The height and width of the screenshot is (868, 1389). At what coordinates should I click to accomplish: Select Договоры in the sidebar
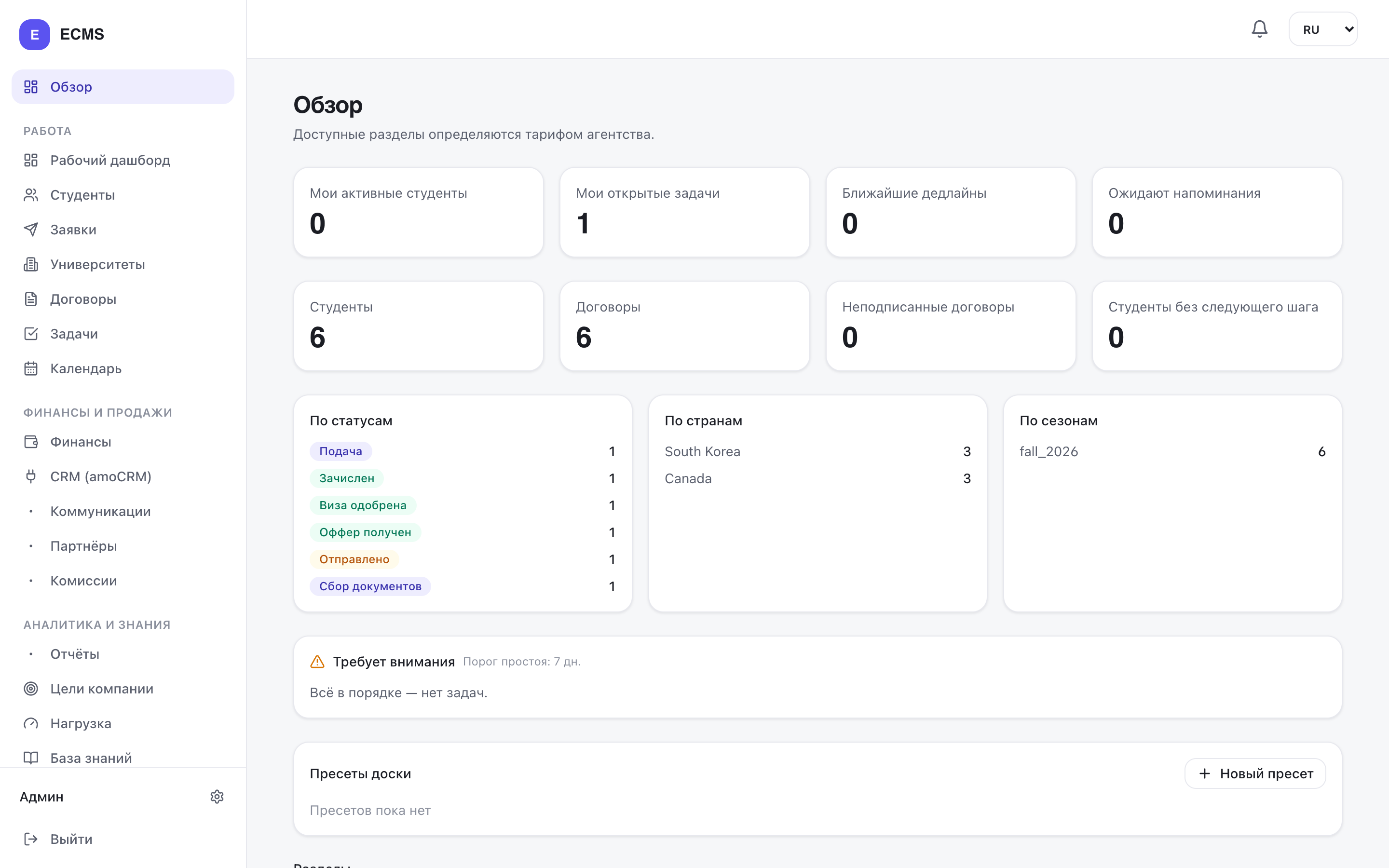123,299
